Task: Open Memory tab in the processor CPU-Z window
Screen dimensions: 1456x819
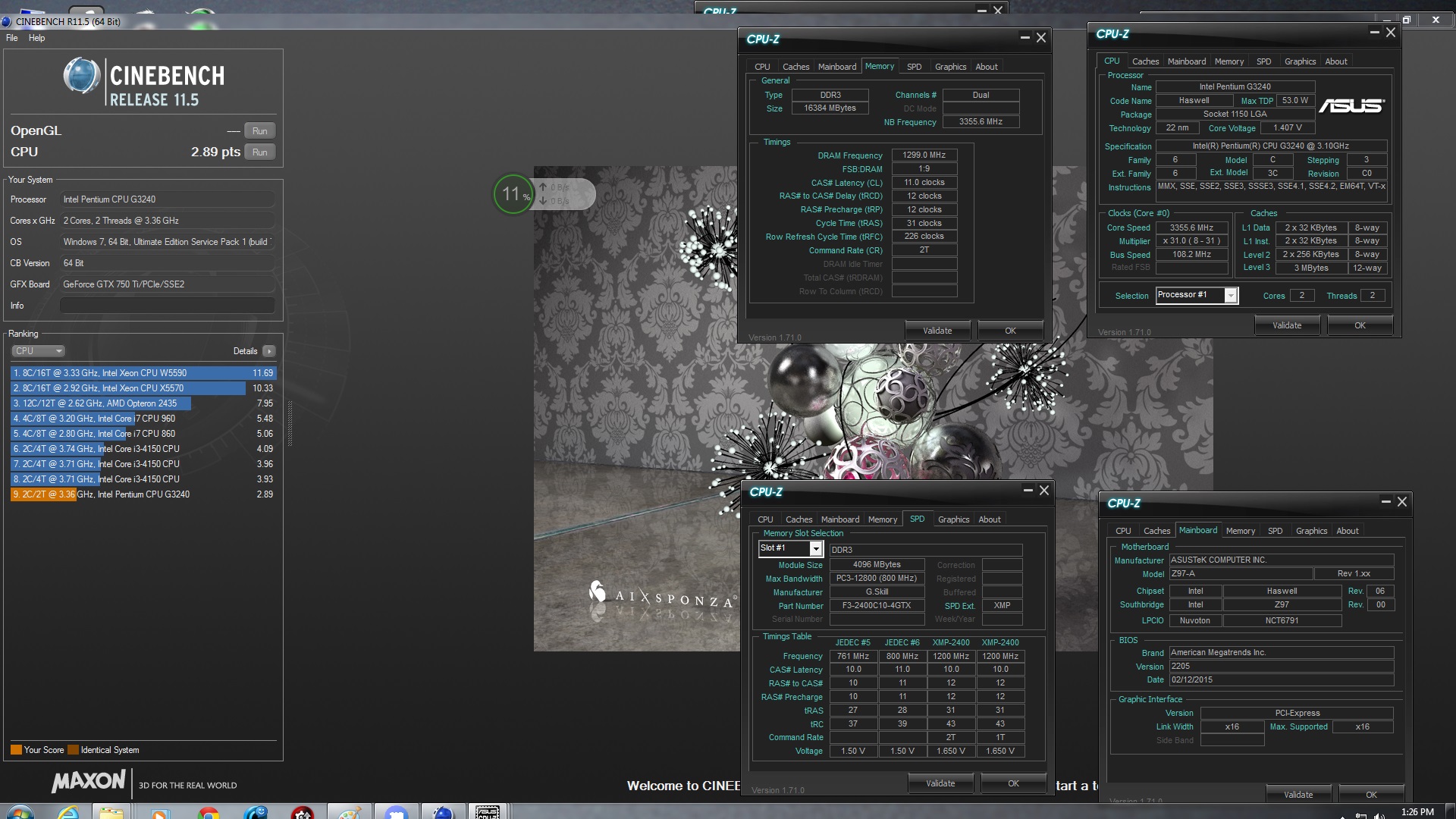Action: [x=1228, y=61]
